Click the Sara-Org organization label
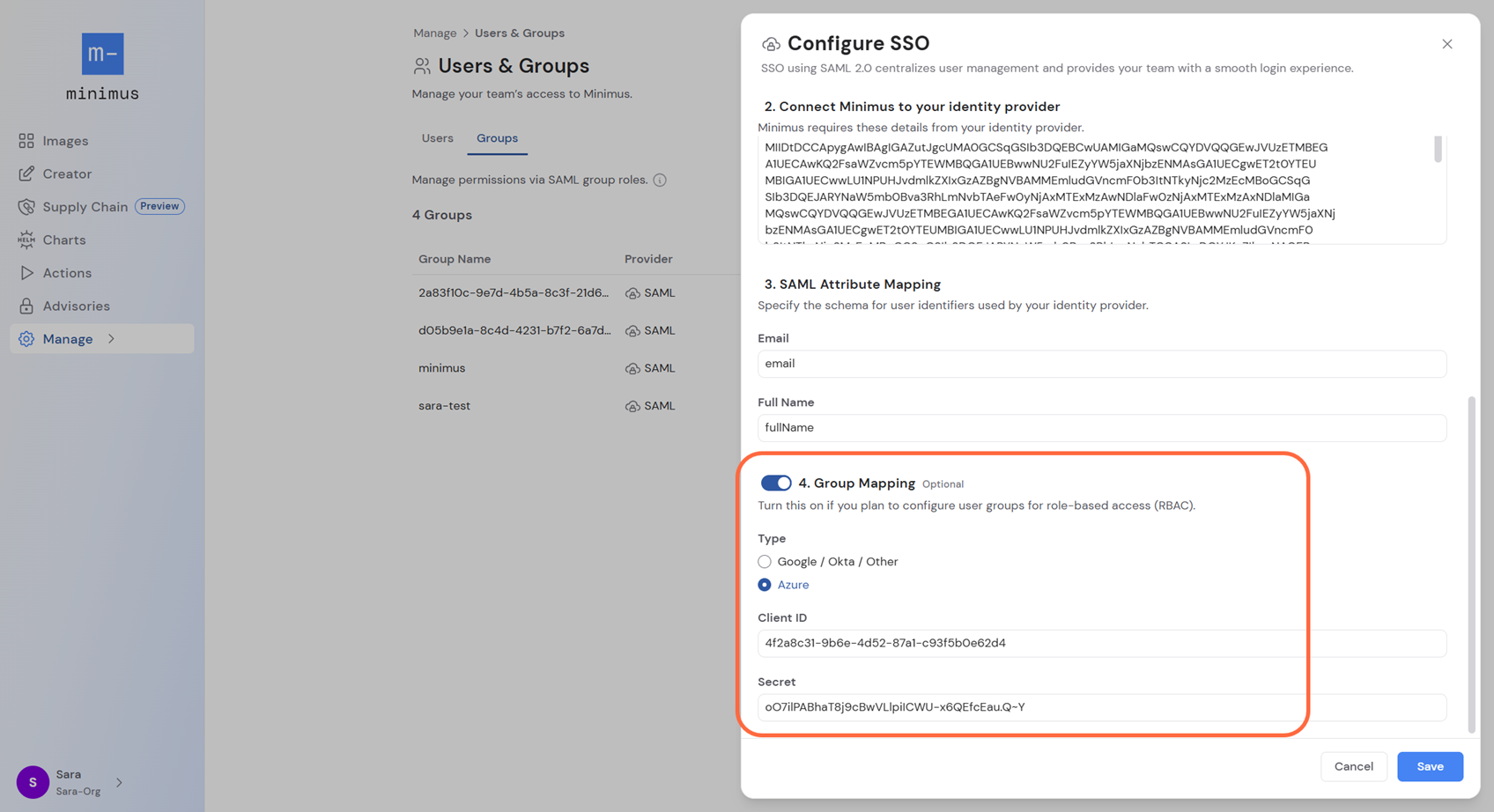 click(x=78, y=791)
